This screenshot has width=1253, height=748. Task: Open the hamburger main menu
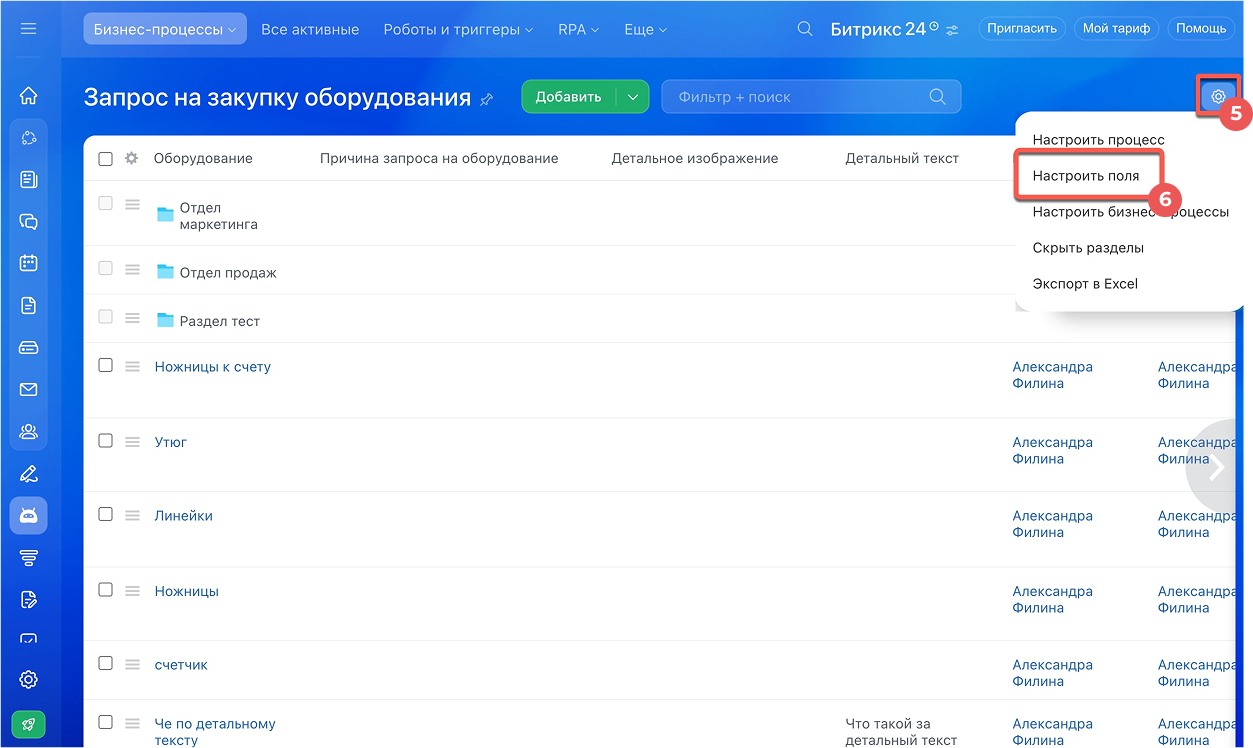click(x=28, y=29)
